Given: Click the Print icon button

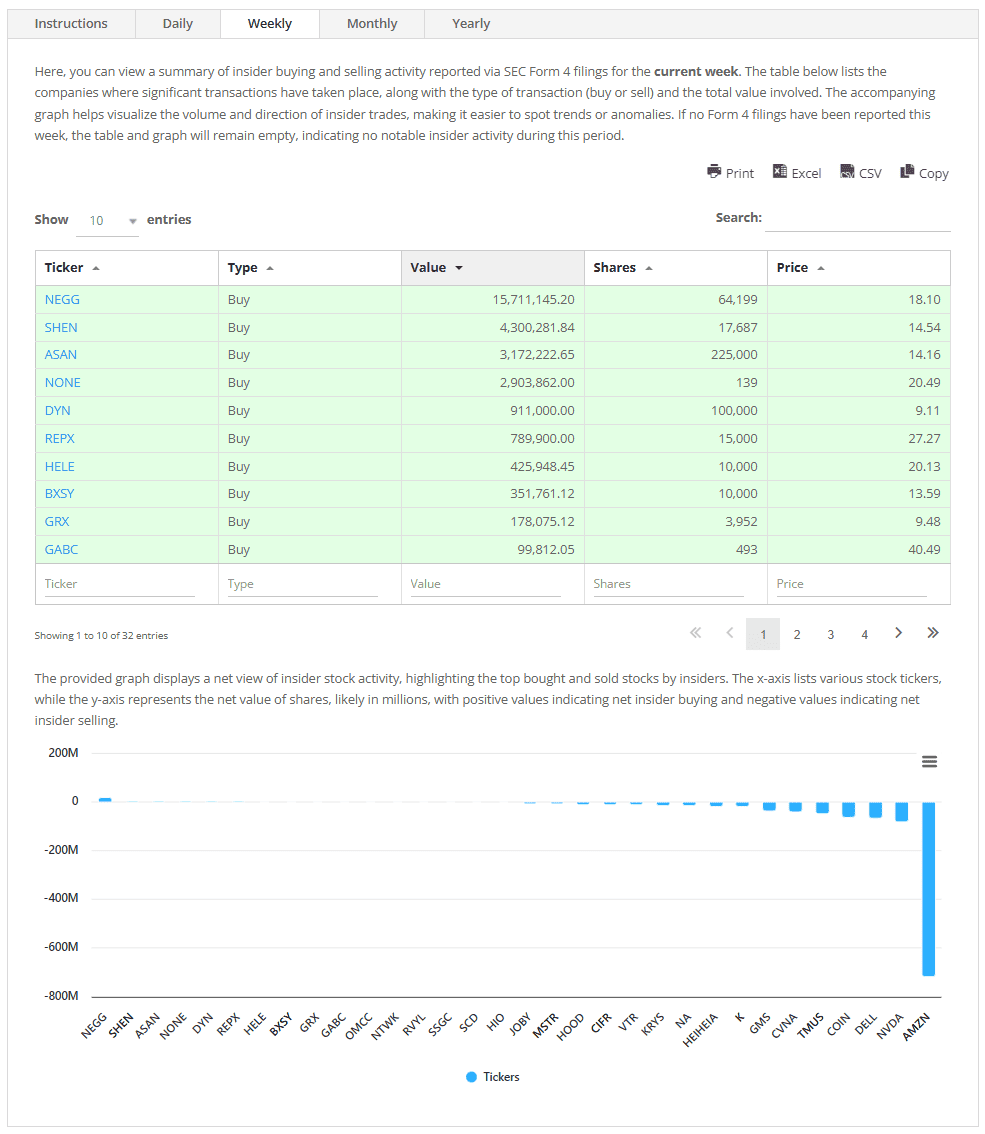Looking at the screenshot, I should [730, 172].
